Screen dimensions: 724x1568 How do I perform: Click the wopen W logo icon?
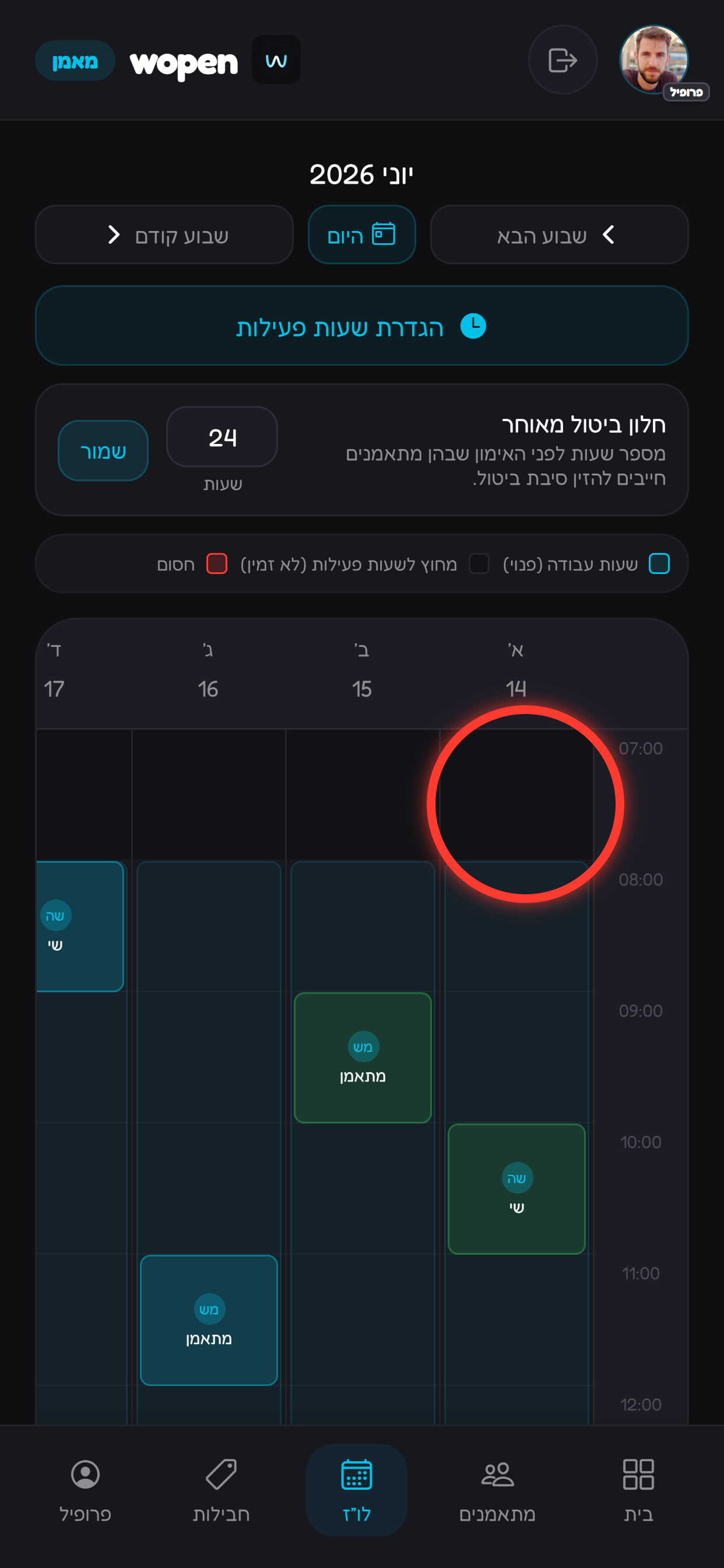coord(276,60)
